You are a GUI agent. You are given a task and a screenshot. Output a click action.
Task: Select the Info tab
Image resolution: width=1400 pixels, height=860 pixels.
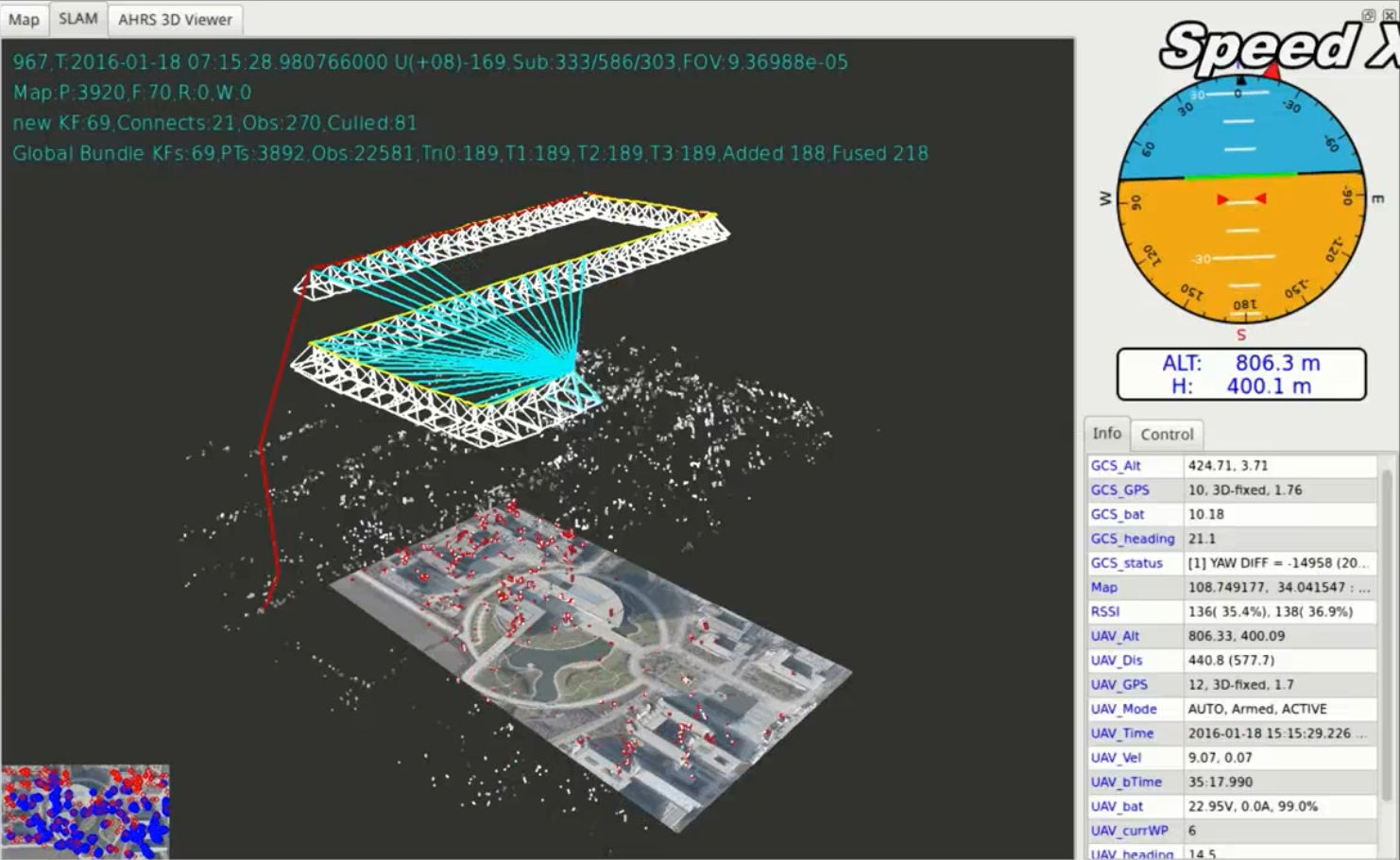[1106, 433]
